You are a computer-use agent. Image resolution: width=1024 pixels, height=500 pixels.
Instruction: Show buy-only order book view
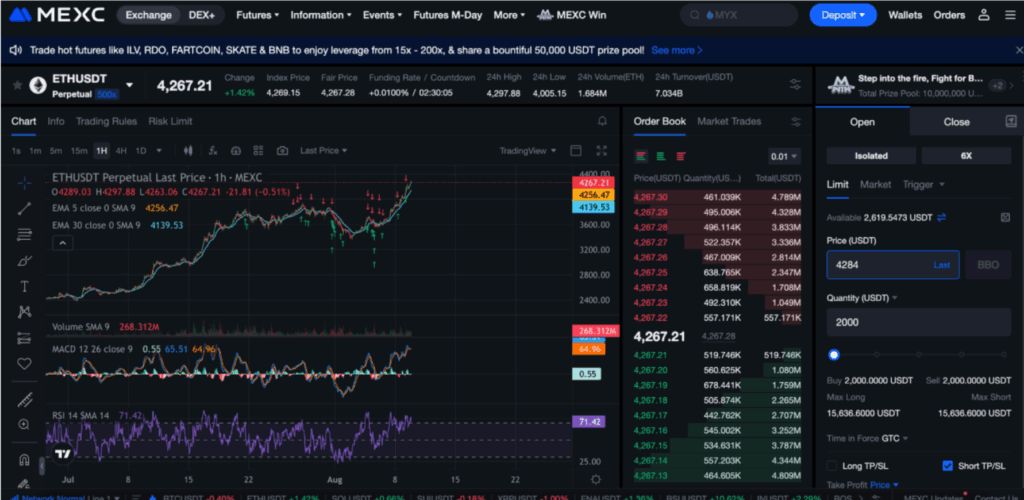coord(661,157)
